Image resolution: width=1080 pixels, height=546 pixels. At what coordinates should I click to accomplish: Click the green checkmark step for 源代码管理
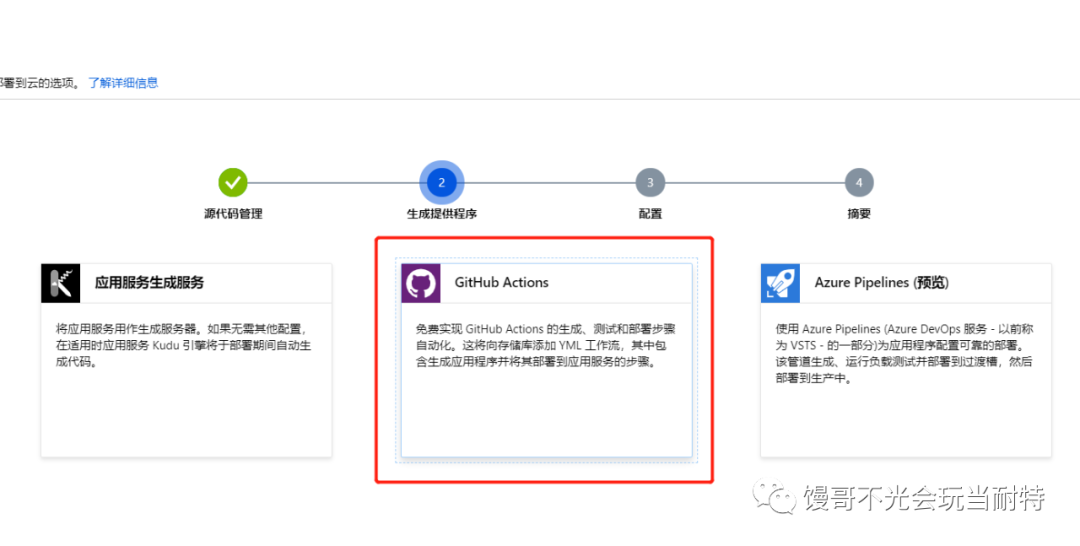(233, 182)
